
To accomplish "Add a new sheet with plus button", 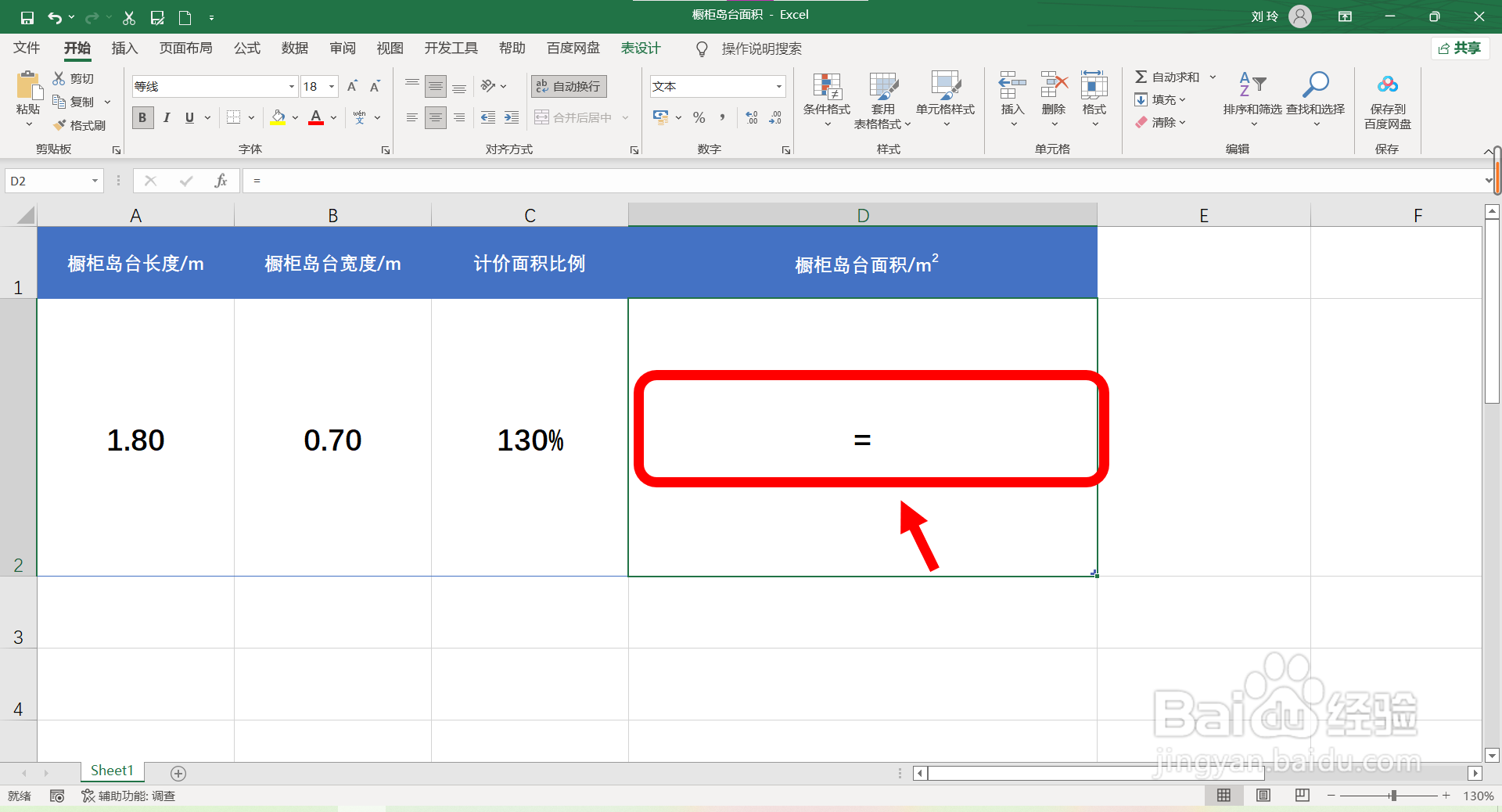I will 178,774.
